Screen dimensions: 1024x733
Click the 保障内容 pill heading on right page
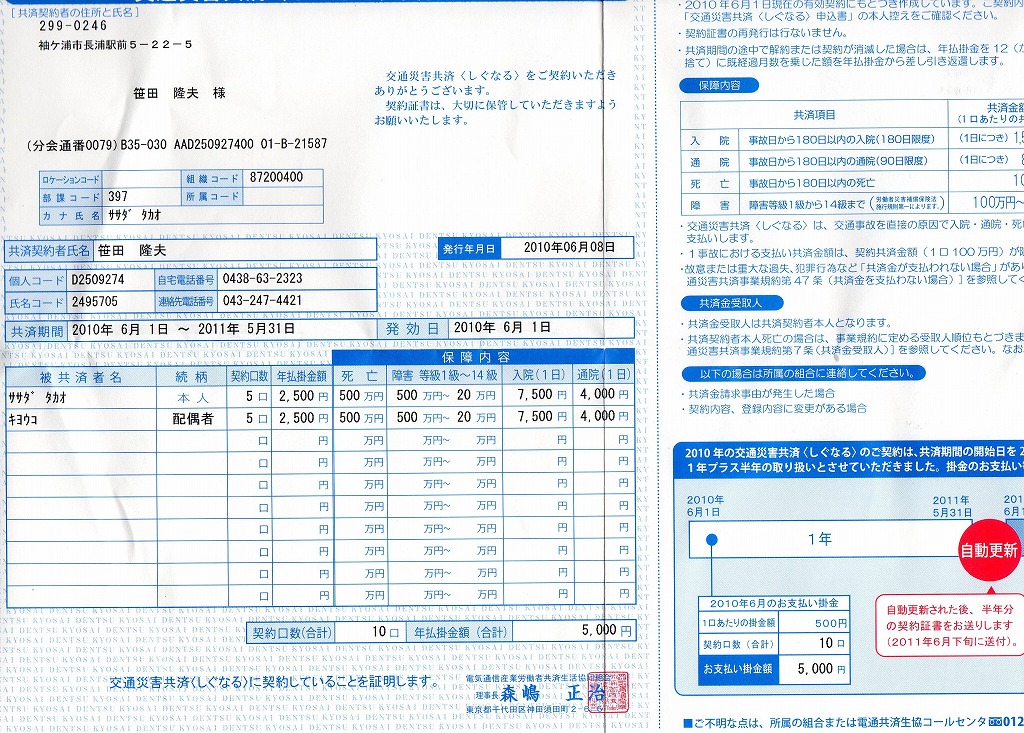(719, 85)
